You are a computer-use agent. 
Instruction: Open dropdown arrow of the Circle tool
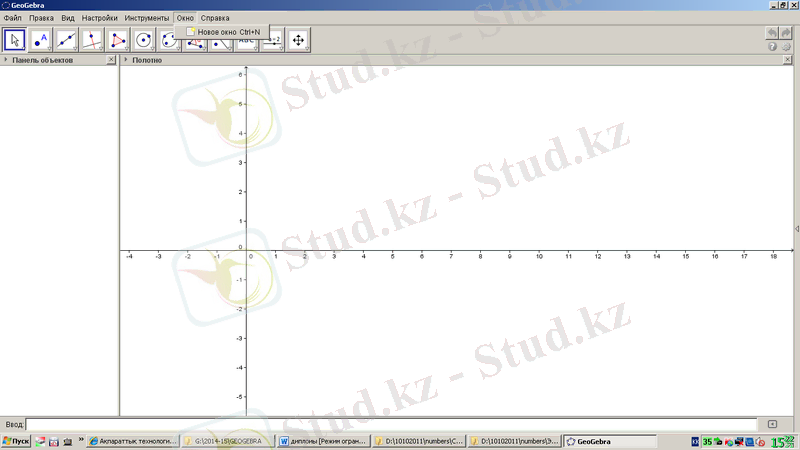(153, 49)
